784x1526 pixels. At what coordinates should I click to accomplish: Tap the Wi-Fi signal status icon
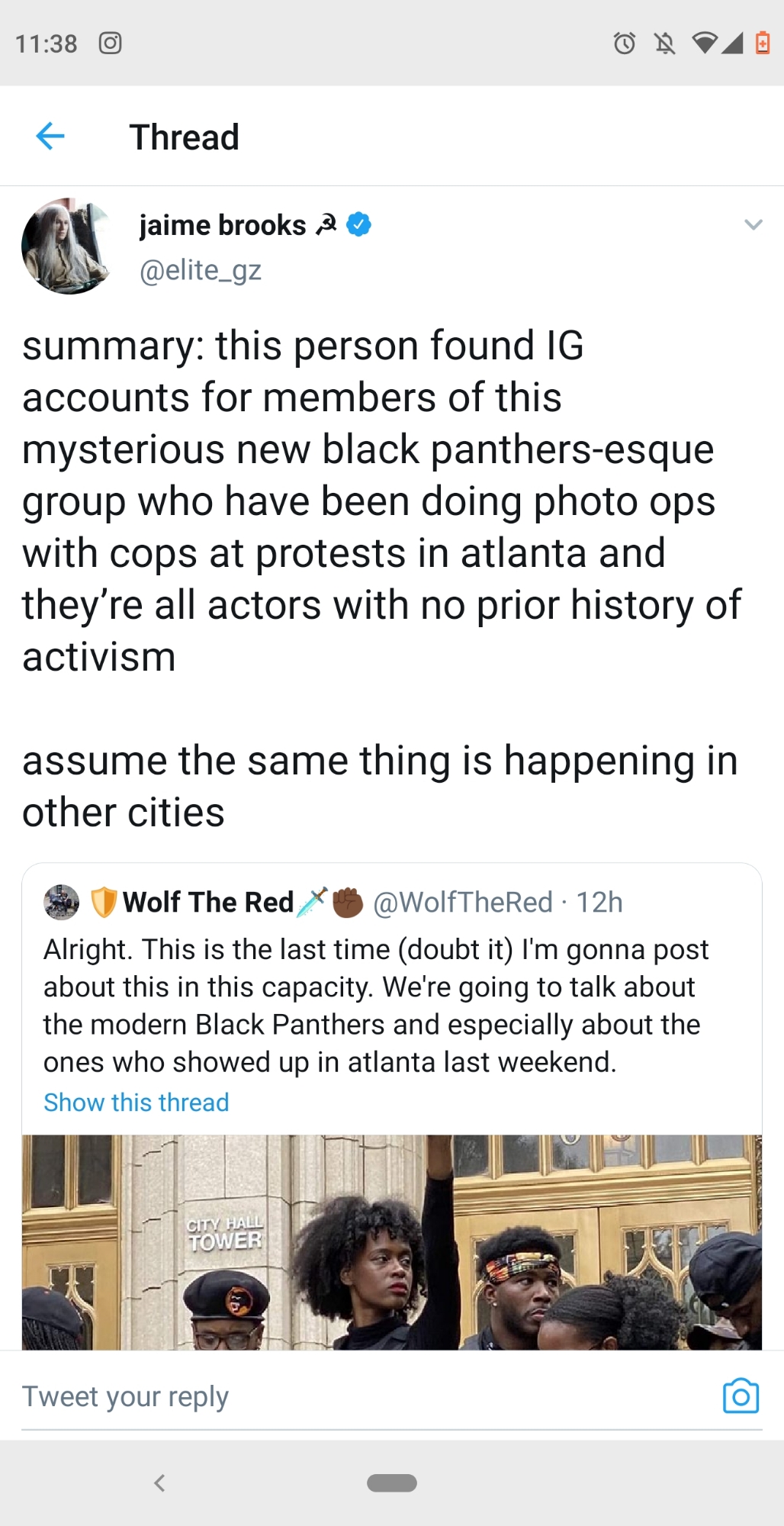705,43
